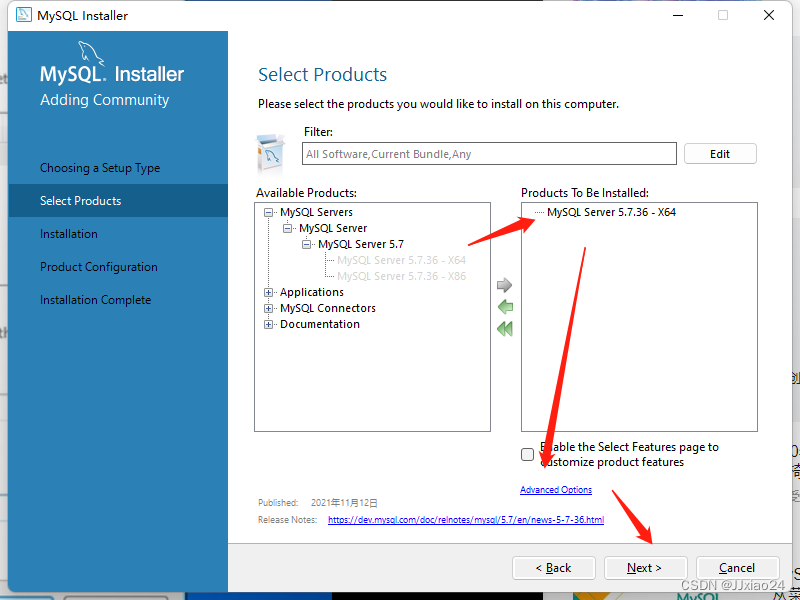Collapse the MySQL Servers tree node
Screen dimensions: 800x600
268,212
